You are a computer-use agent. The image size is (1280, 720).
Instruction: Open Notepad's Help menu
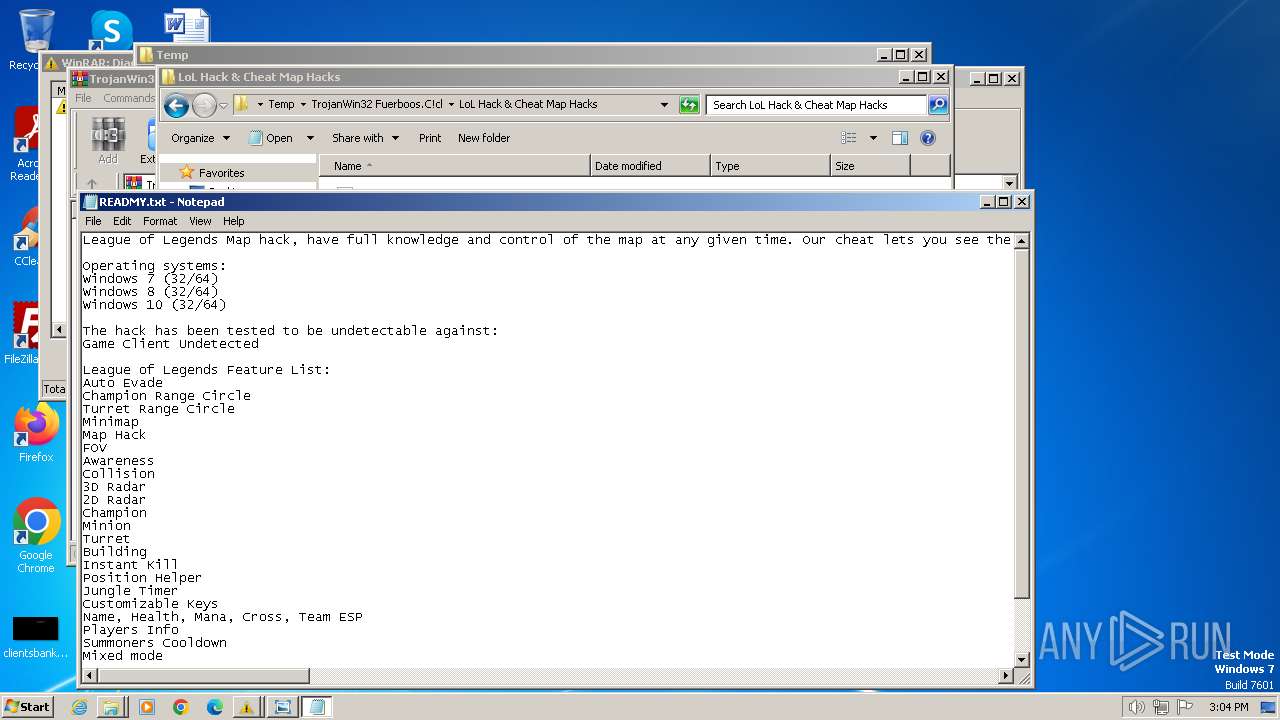click(233, 221)
